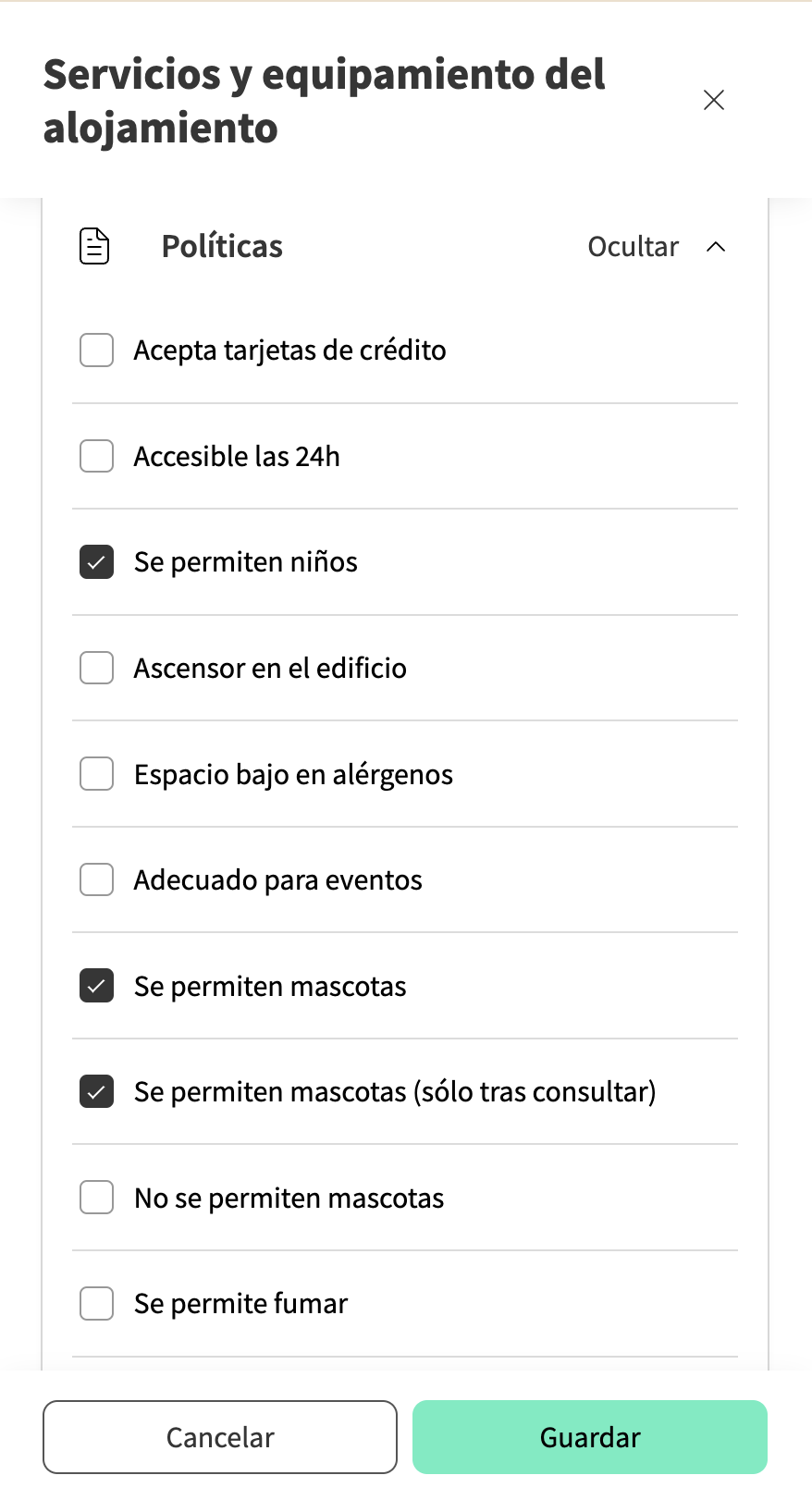The height and width of the screenshot is (1500, 812).
Task: Check Adecuado para eventos
Action: [x=97, y=879]
